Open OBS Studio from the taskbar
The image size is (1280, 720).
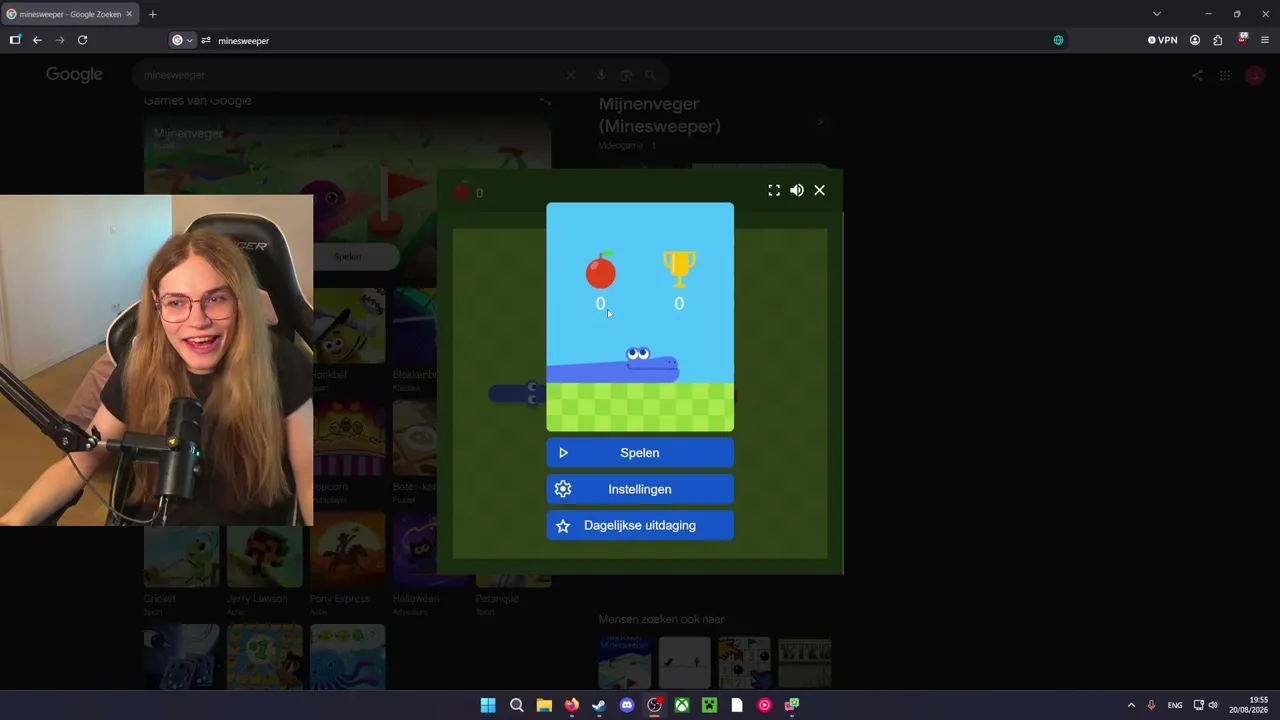pos(654,705)
